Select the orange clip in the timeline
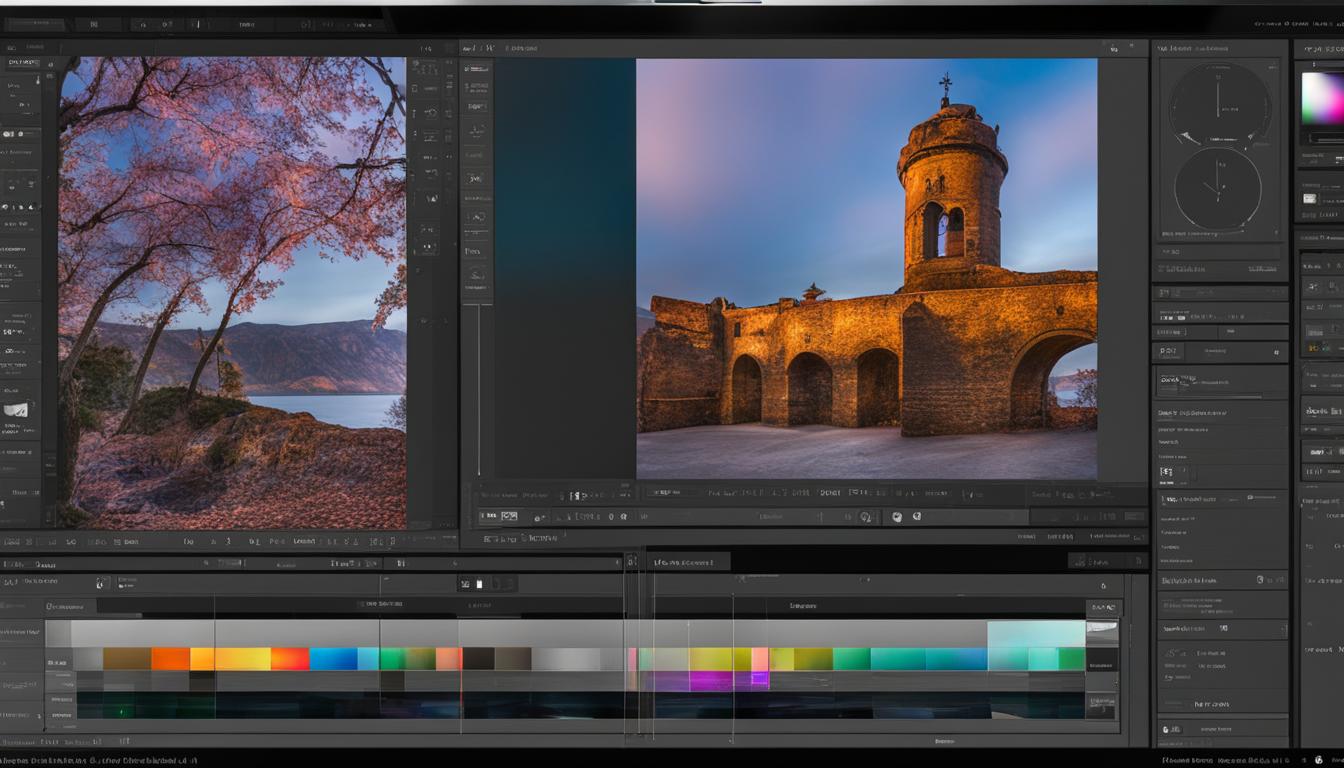 170,659
